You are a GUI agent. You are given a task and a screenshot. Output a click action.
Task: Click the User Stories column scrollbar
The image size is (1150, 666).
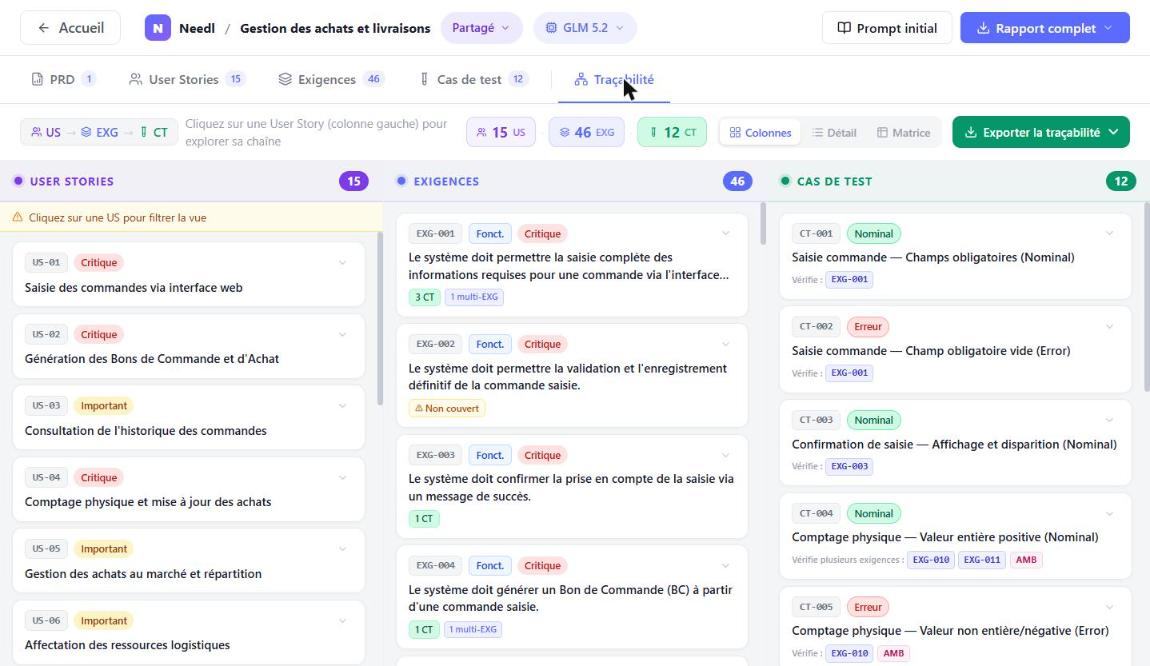tap(380, 318)
